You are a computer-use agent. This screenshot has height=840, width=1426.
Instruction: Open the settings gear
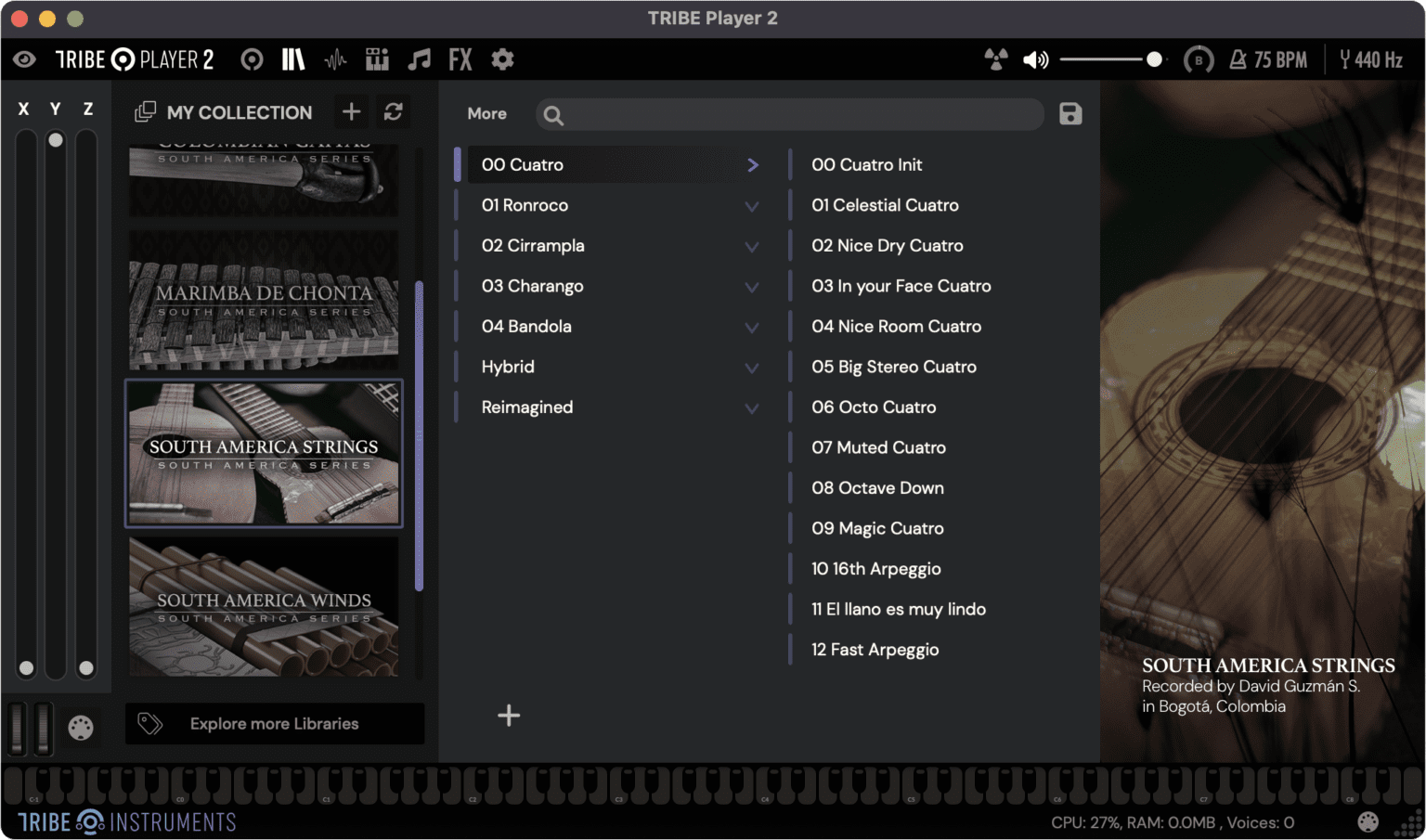click(x=502, y=59)
